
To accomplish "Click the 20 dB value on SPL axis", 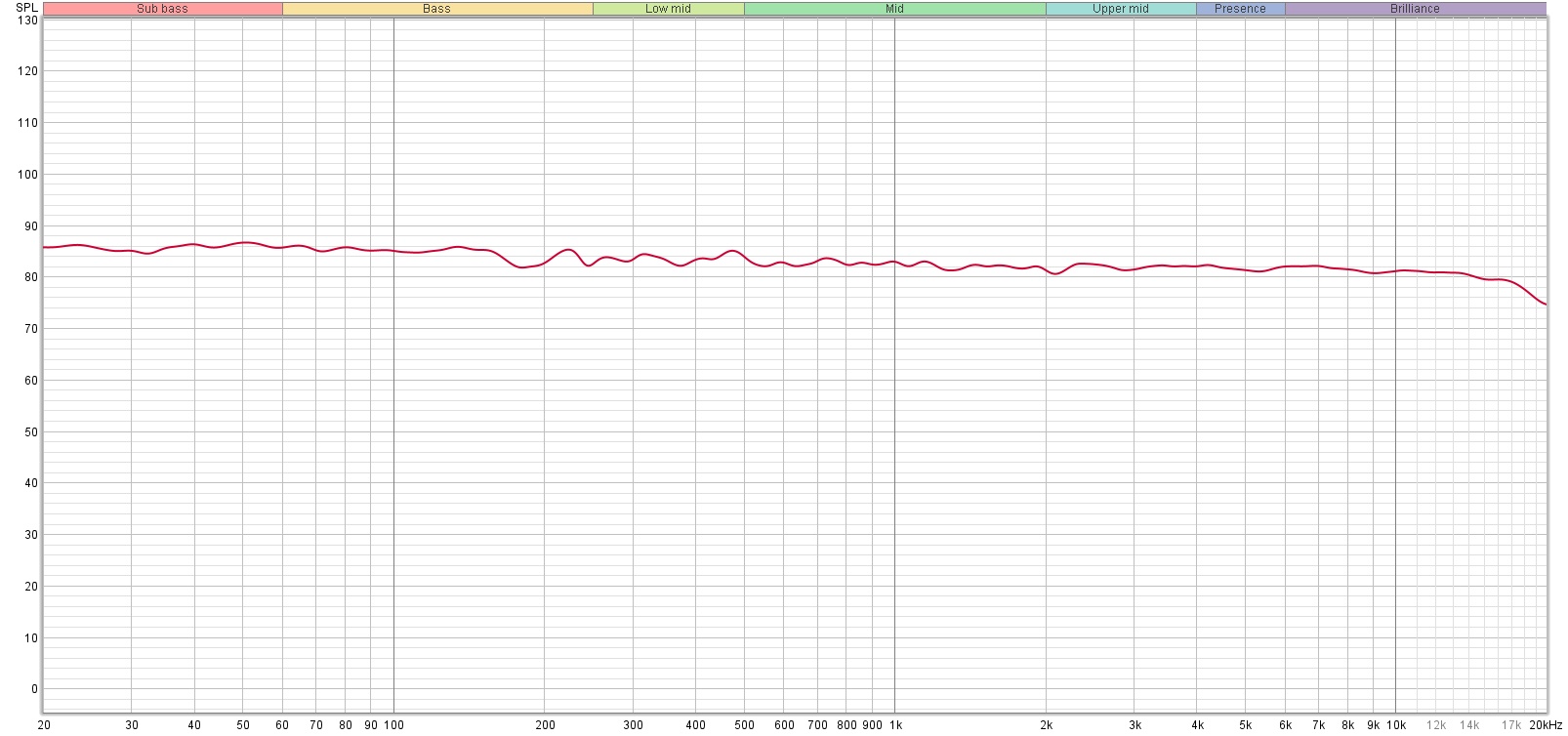I will [31, 587].
